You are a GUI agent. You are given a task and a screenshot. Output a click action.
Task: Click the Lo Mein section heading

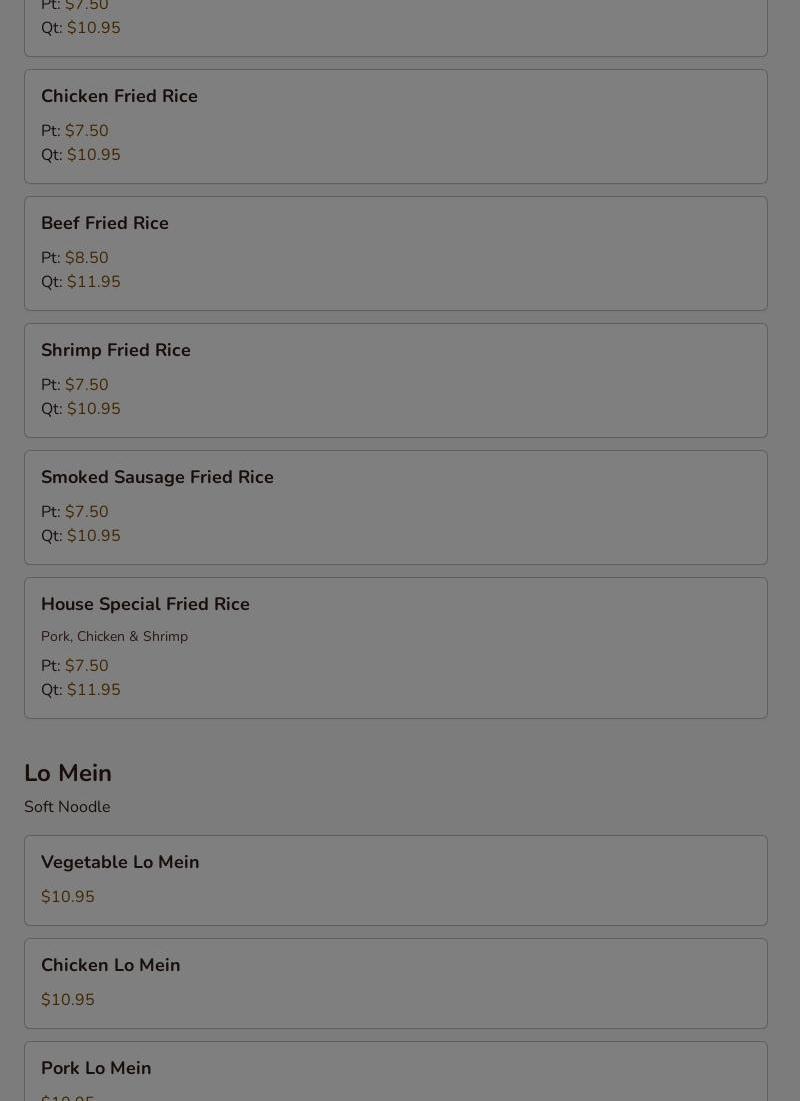pos(68,773)
